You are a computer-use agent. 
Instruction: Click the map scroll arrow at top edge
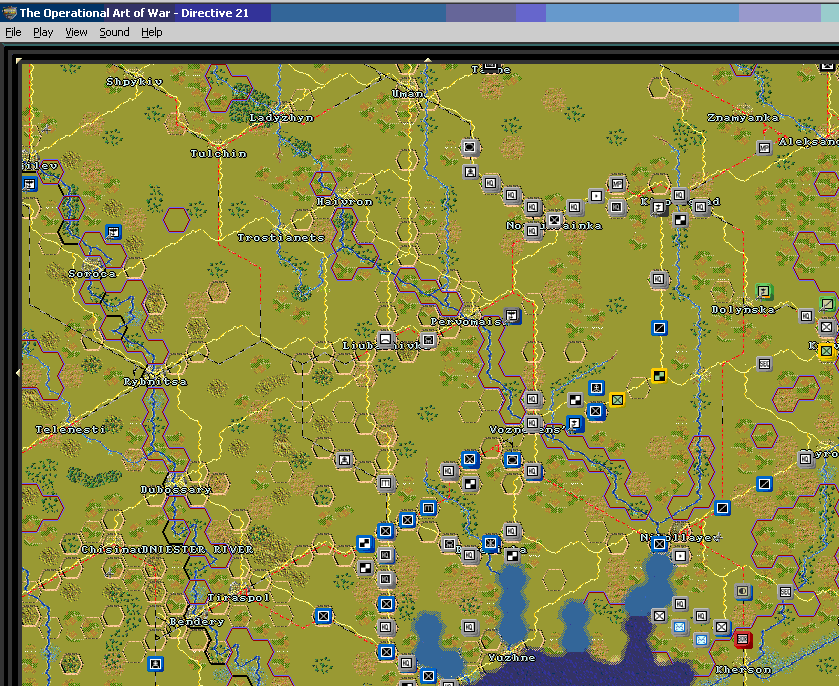428,60
